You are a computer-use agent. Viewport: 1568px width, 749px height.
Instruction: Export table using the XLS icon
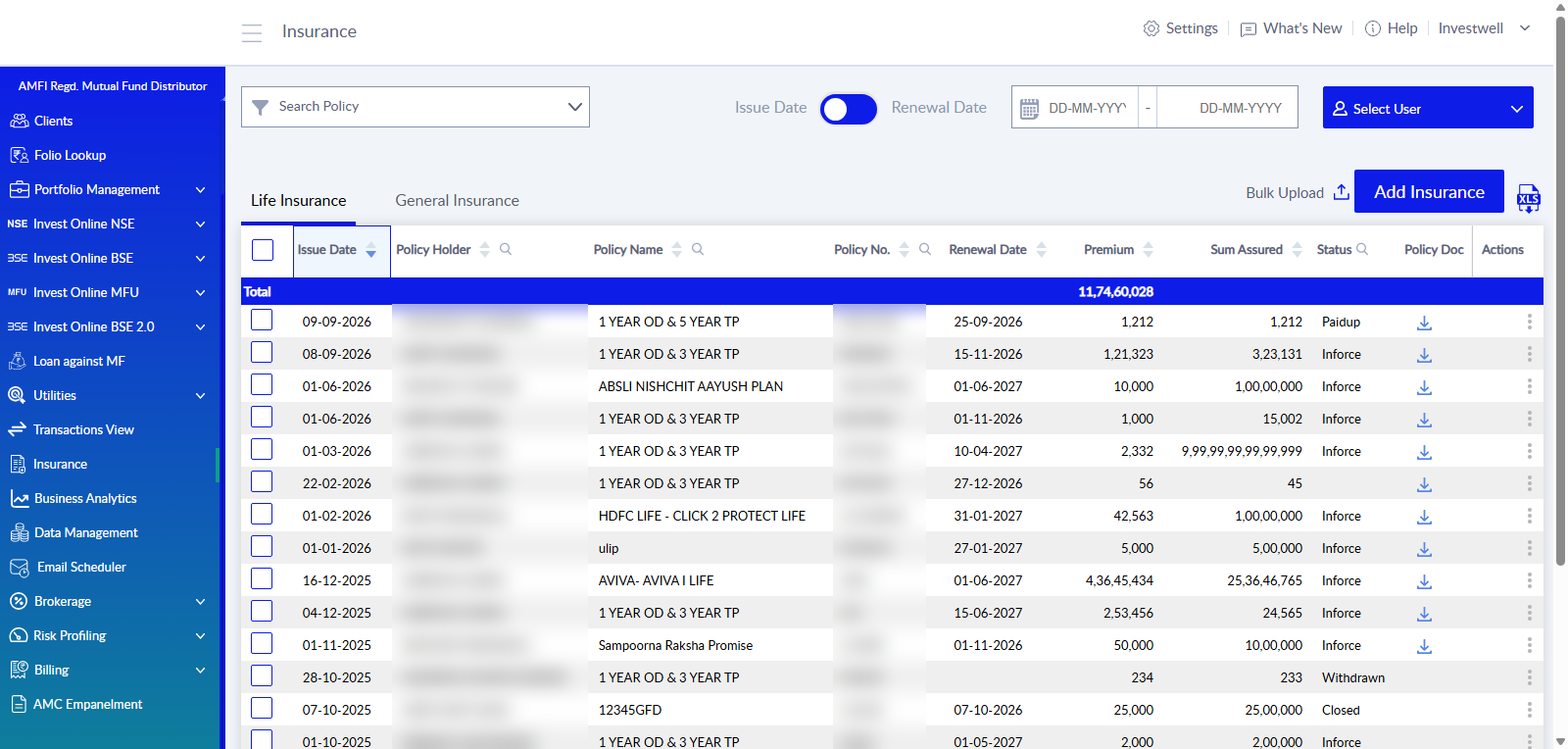(x=1528, y=198)
